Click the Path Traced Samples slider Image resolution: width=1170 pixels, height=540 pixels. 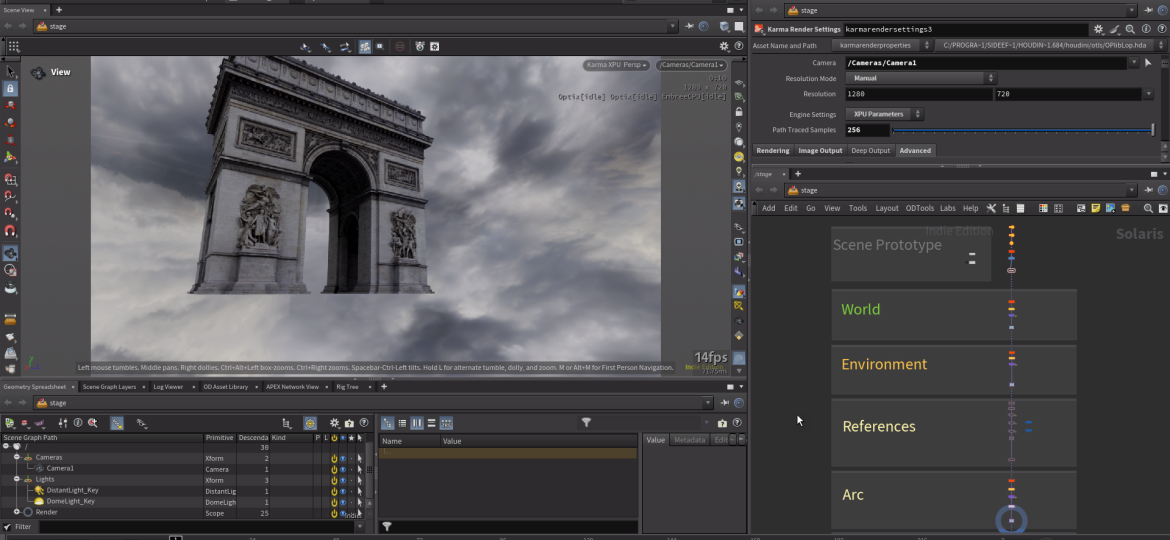1021,130
